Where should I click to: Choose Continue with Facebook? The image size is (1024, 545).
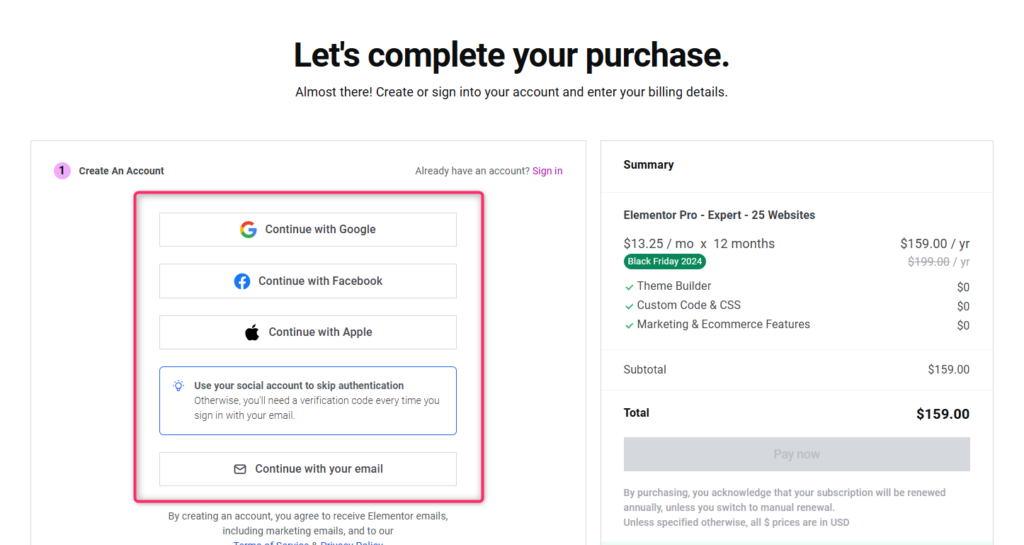pos(308,281)
